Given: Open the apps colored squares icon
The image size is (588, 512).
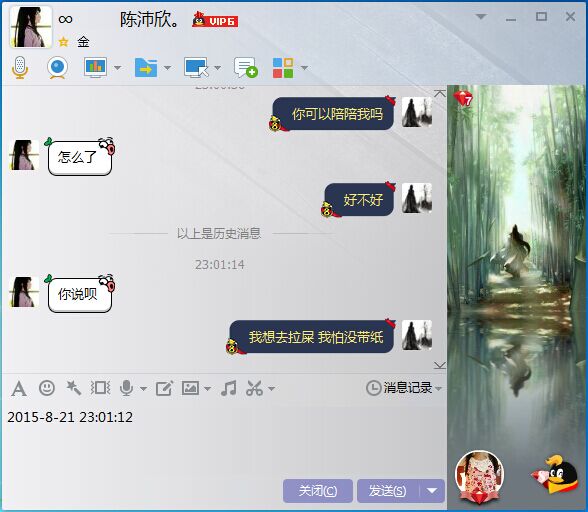Looking at the screenshot, I should 283,68.
